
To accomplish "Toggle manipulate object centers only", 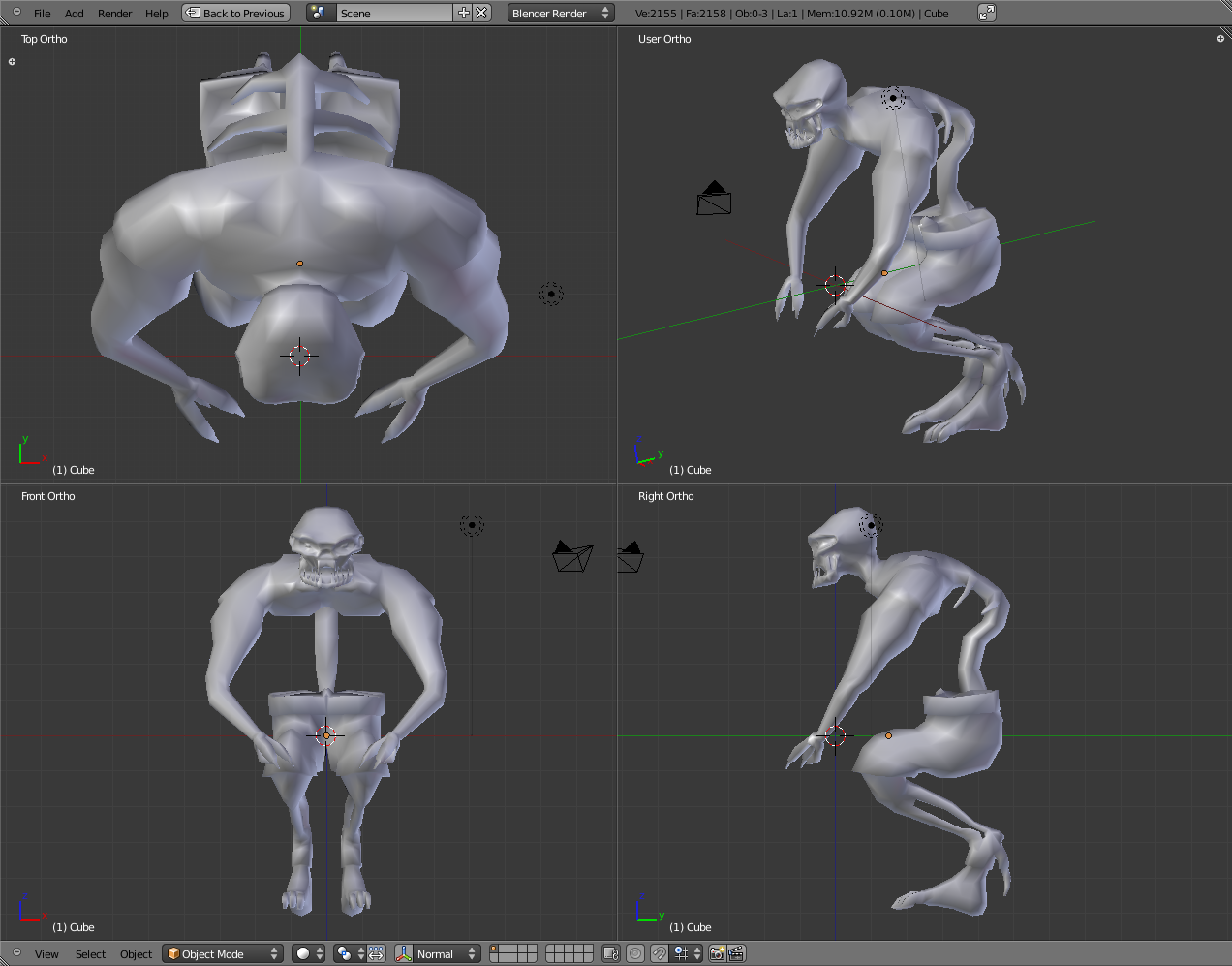I will pyautogui.click(x=377, y=954).
